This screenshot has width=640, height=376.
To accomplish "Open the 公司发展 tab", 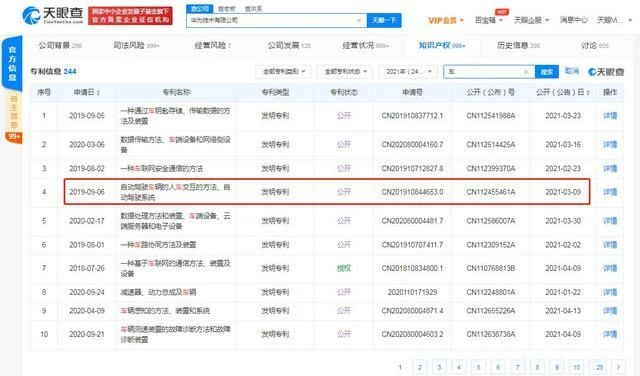I will click(289, 45).
